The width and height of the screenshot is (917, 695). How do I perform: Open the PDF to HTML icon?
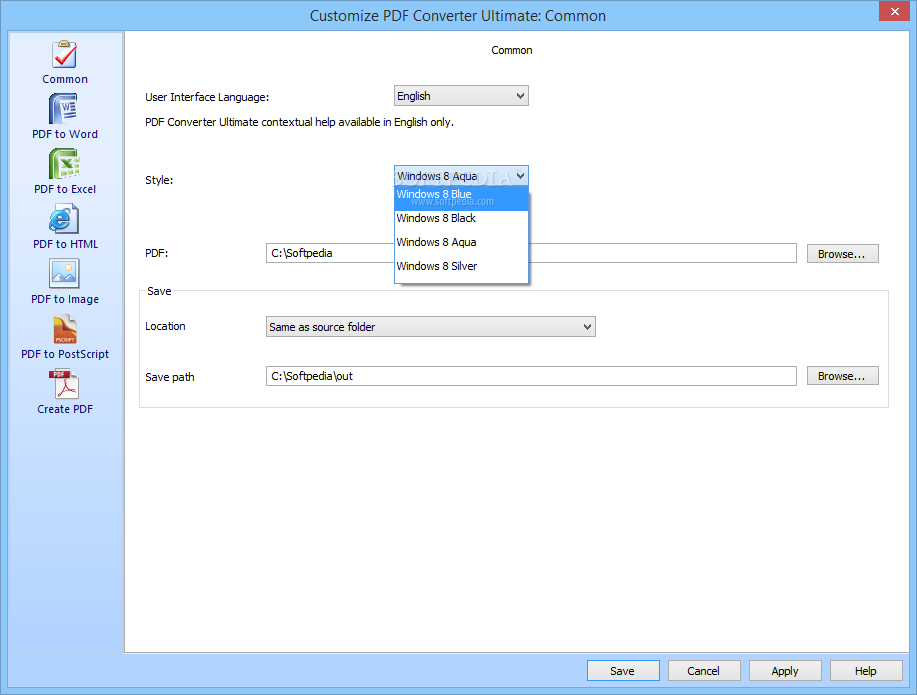tap(64, 219)
